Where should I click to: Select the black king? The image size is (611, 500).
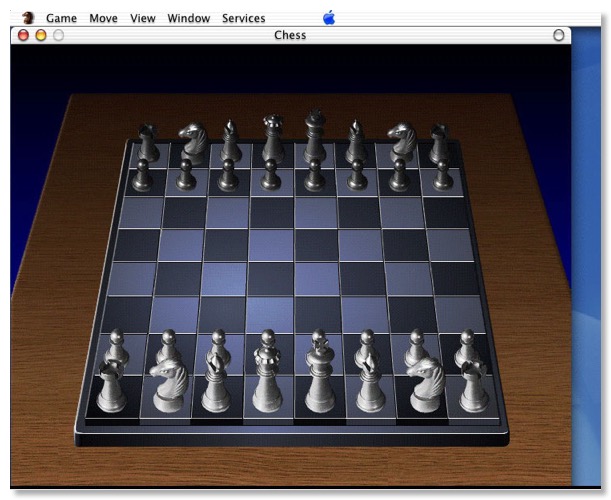click(x=315, y=135)
